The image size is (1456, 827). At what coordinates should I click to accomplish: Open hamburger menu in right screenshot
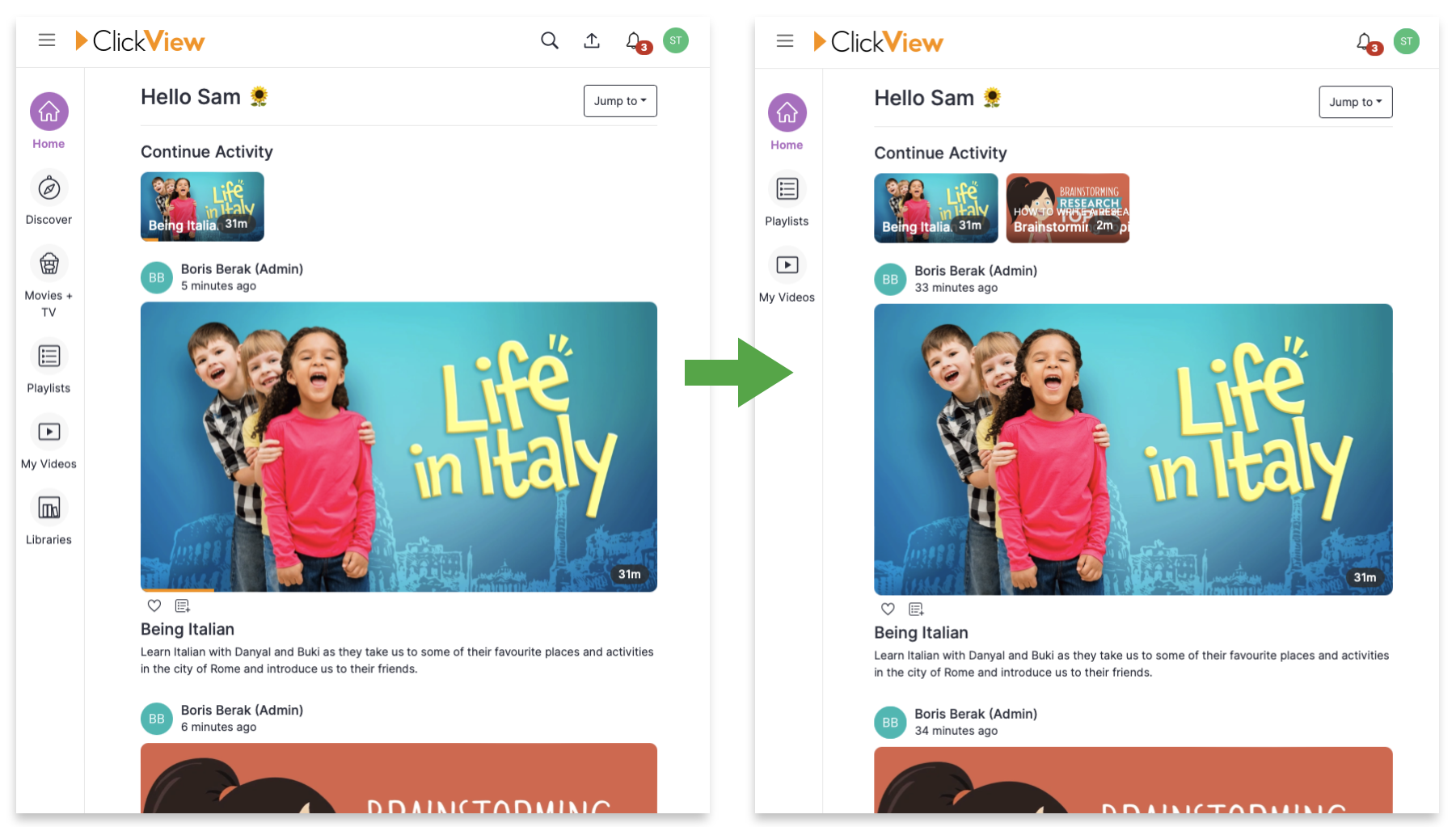[x=785, y=40]
